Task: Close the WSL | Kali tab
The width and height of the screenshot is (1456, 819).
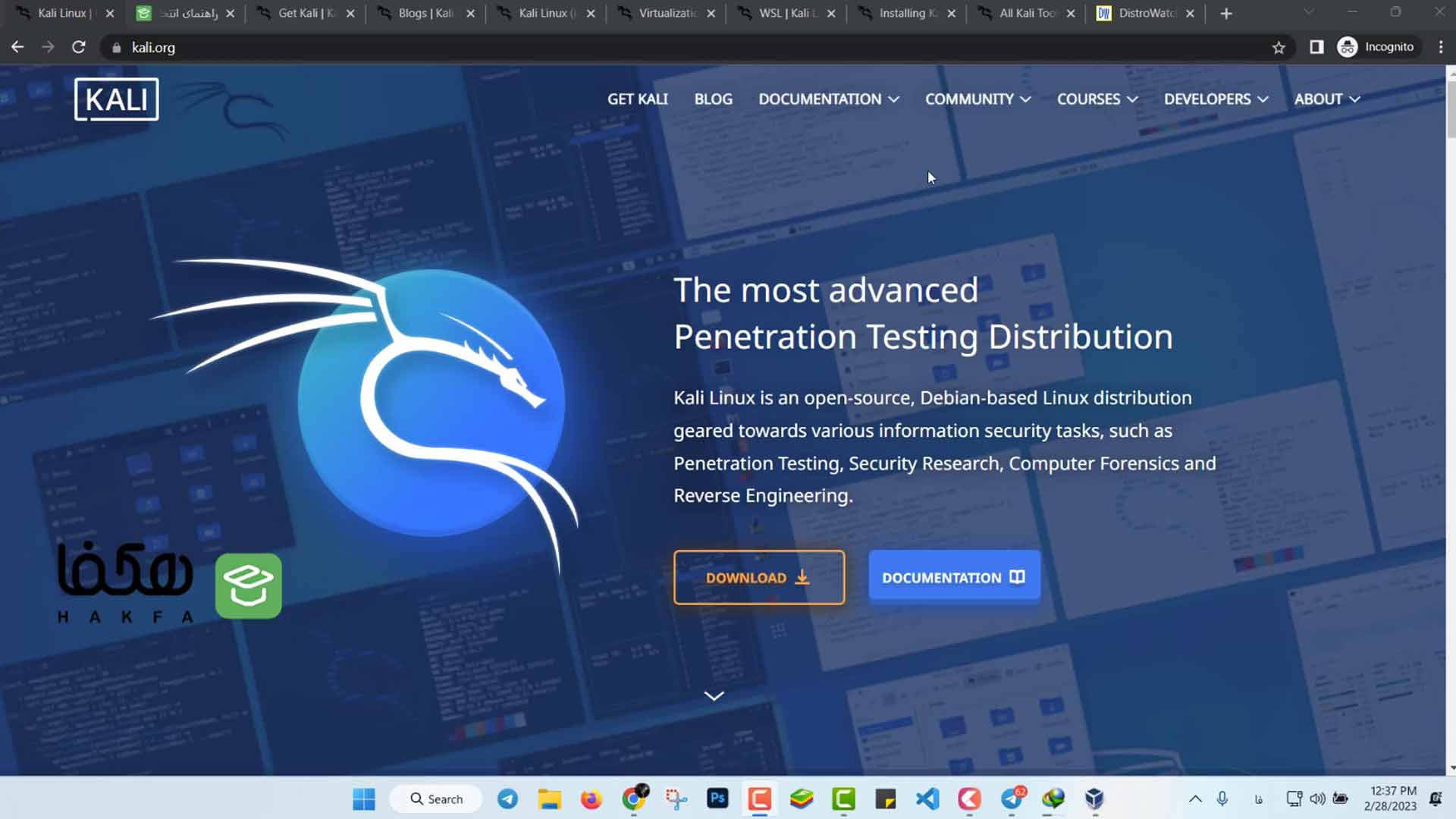Action: click(x=831, y=14)
